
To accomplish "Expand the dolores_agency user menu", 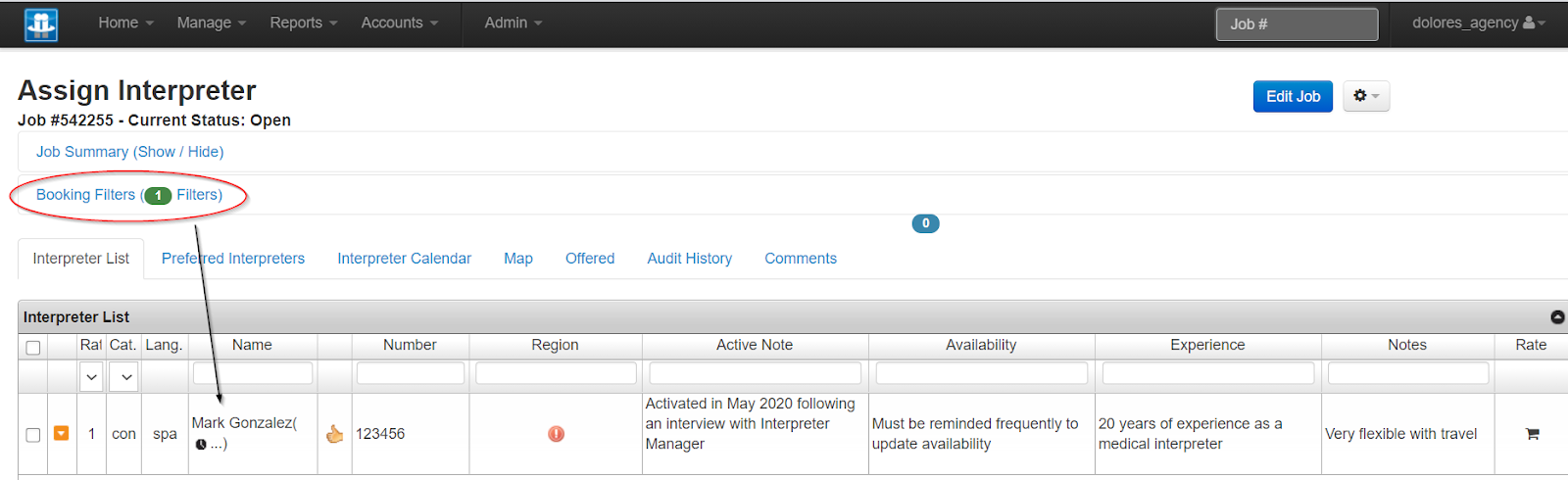I will (1478, 23).
